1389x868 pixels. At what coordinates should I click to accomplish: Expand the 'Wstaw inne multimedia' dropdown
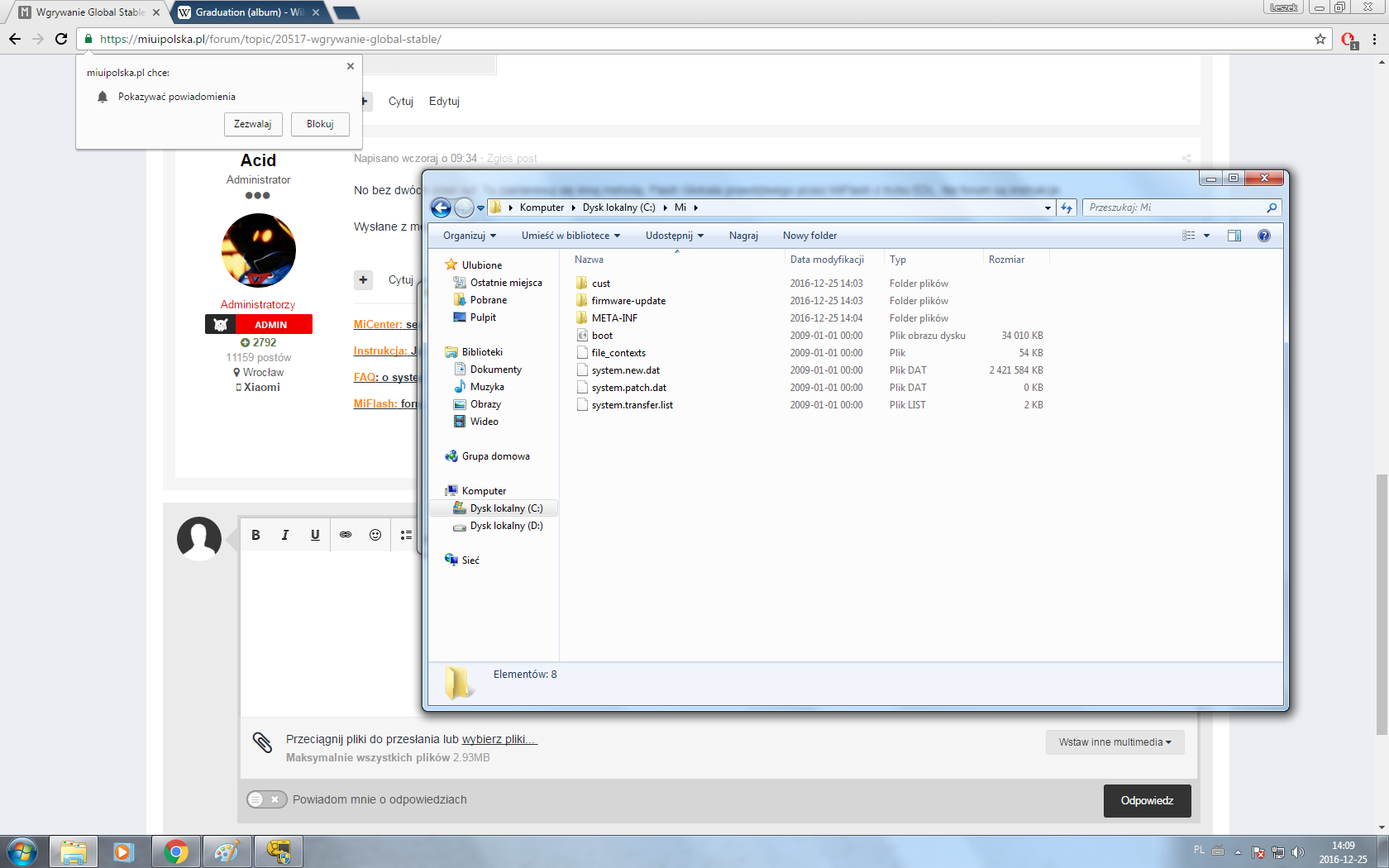click(x=1115, y=742)
